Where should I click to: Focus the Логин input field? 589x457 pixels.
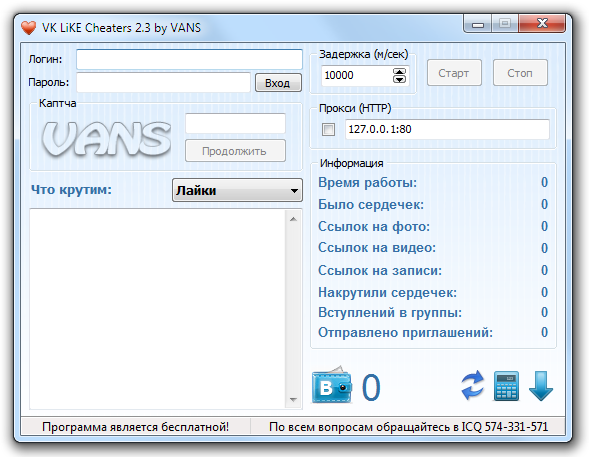click(189, 59)
